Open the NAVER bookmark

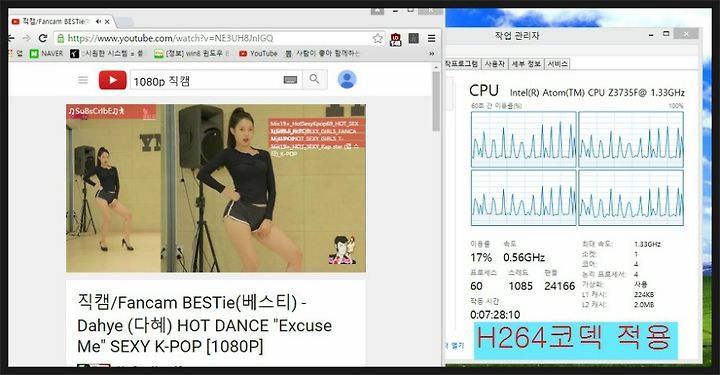[x=46, y=54]
